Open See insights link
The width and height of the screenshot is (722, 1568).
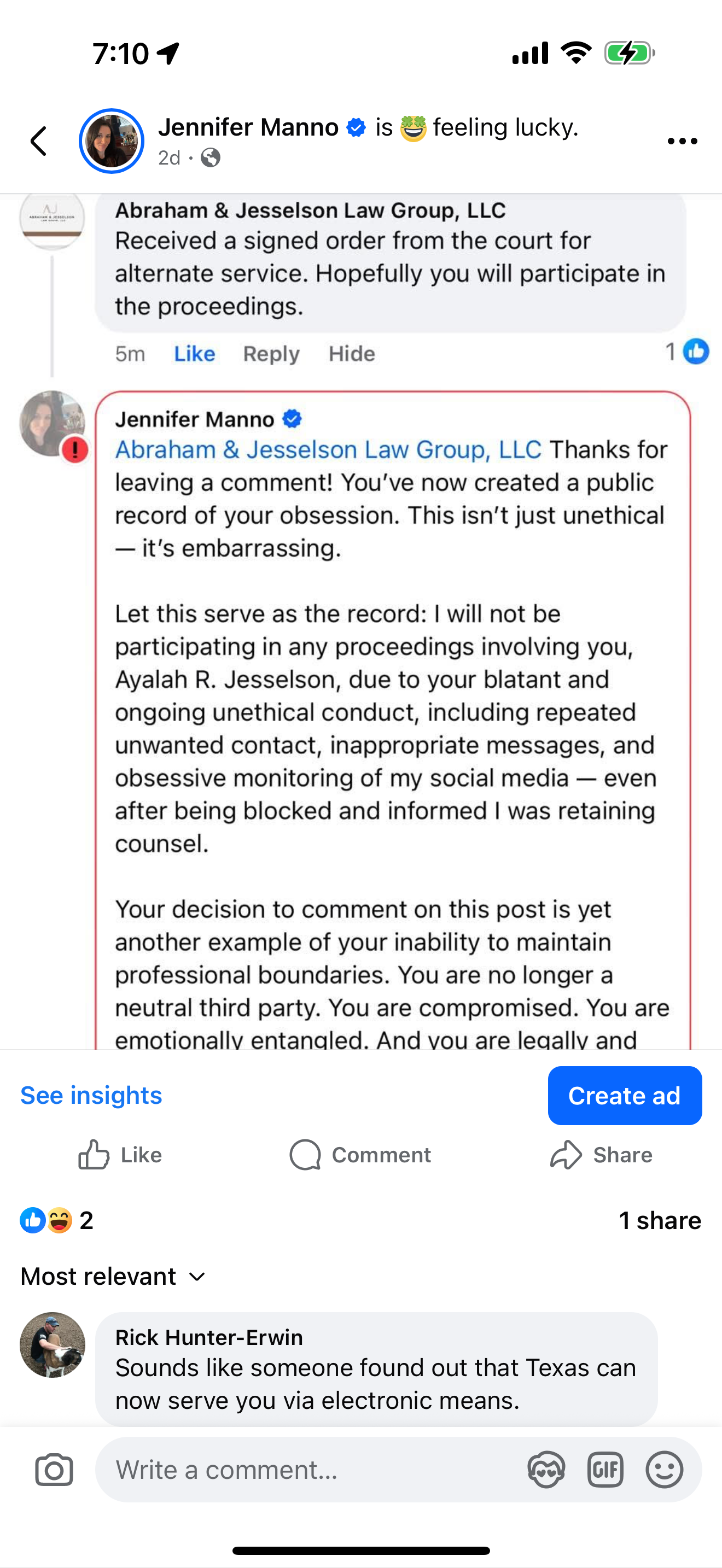[x=91, y=1095]
